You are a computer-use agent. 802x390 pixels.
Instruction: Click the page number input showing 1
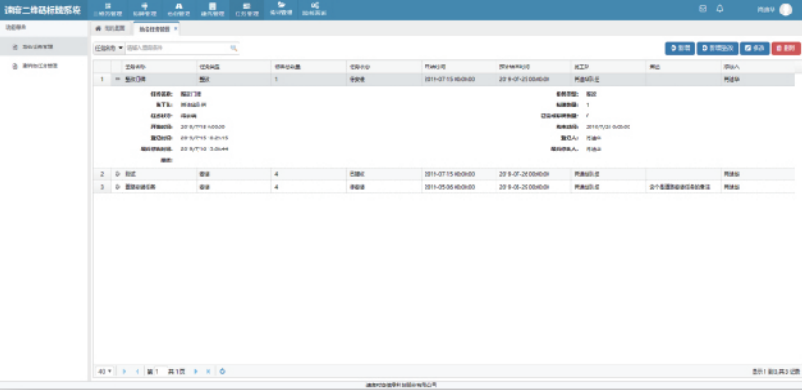coord(159,372)
